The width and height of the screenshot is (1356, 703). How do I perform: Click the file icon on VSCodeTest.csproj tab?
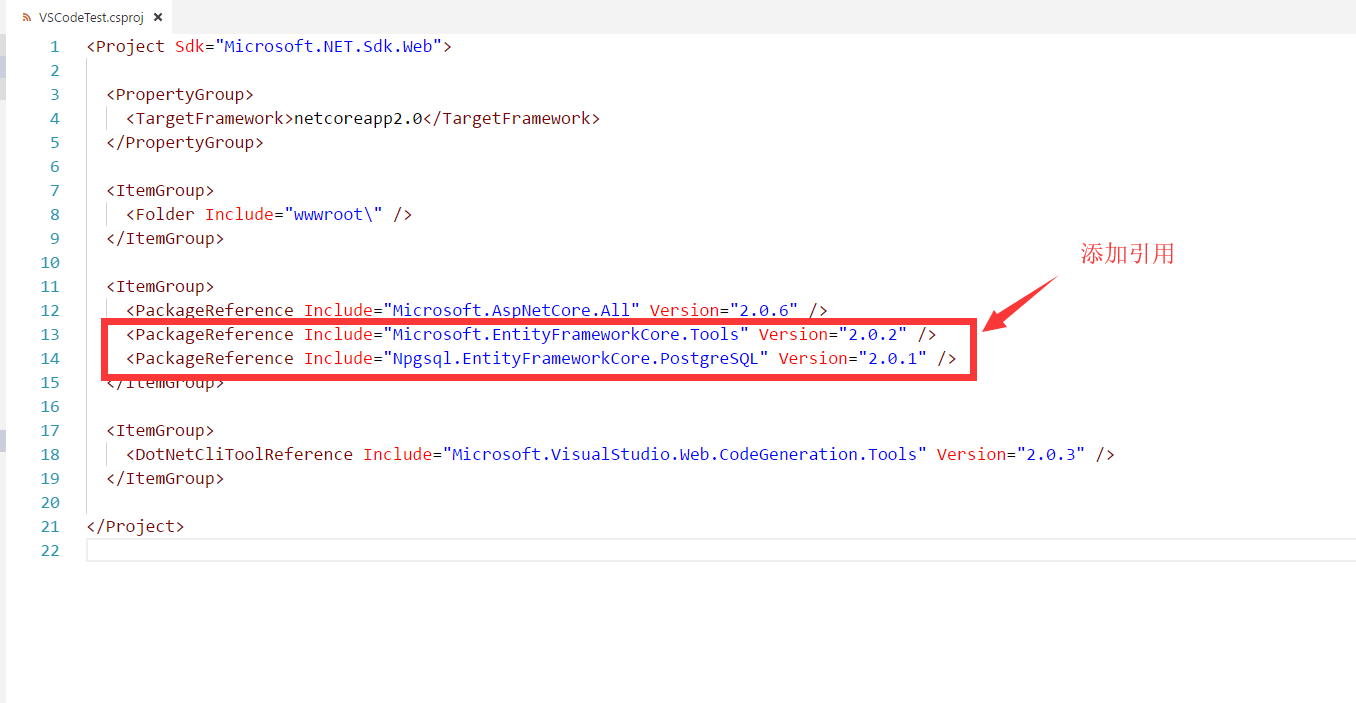click(26, 18)
